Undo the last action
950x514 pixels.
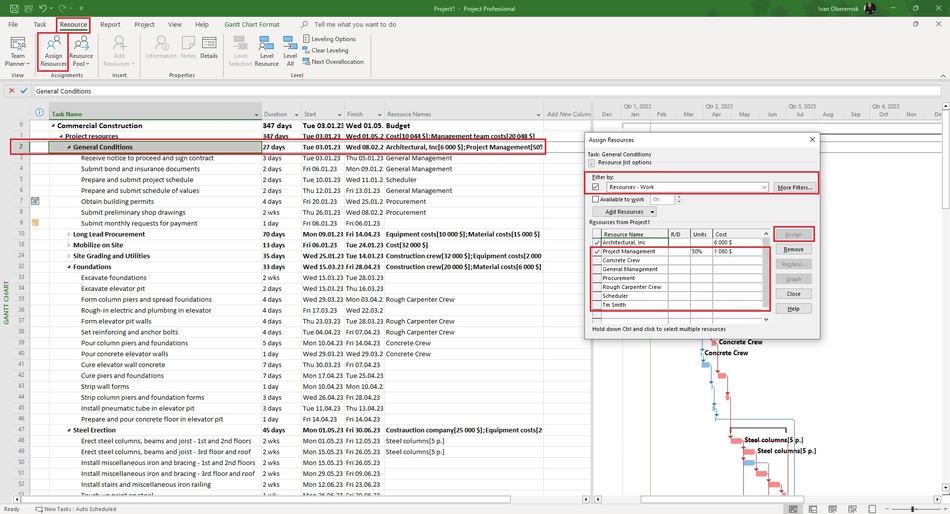pyautogui.click(x=42, y=8)
